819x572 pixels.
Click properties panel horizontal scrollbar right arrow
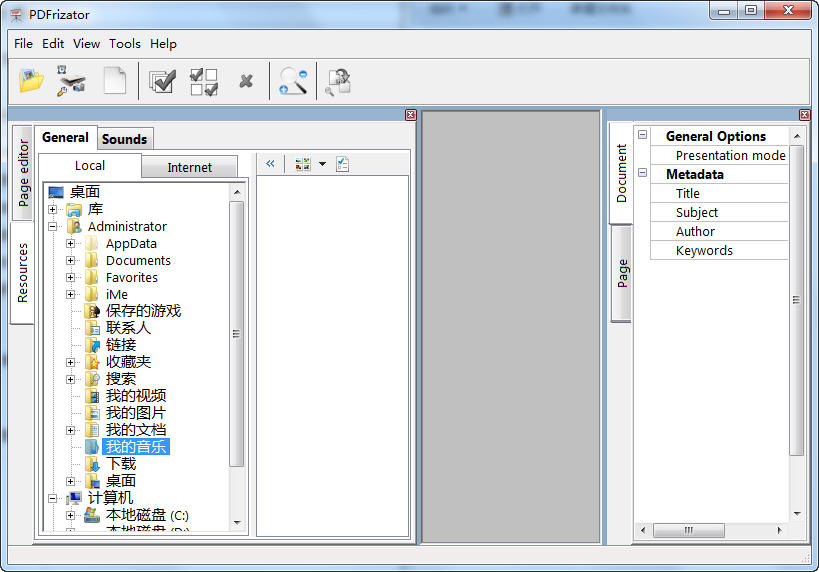(779, 530)
